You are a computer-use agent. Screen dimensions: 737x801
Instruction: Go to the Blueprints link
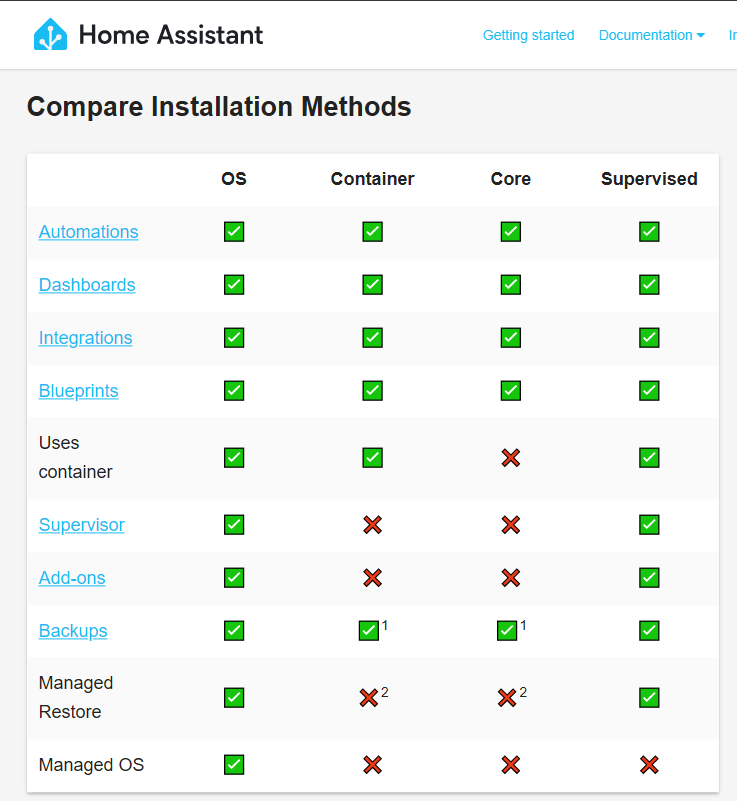79,391
